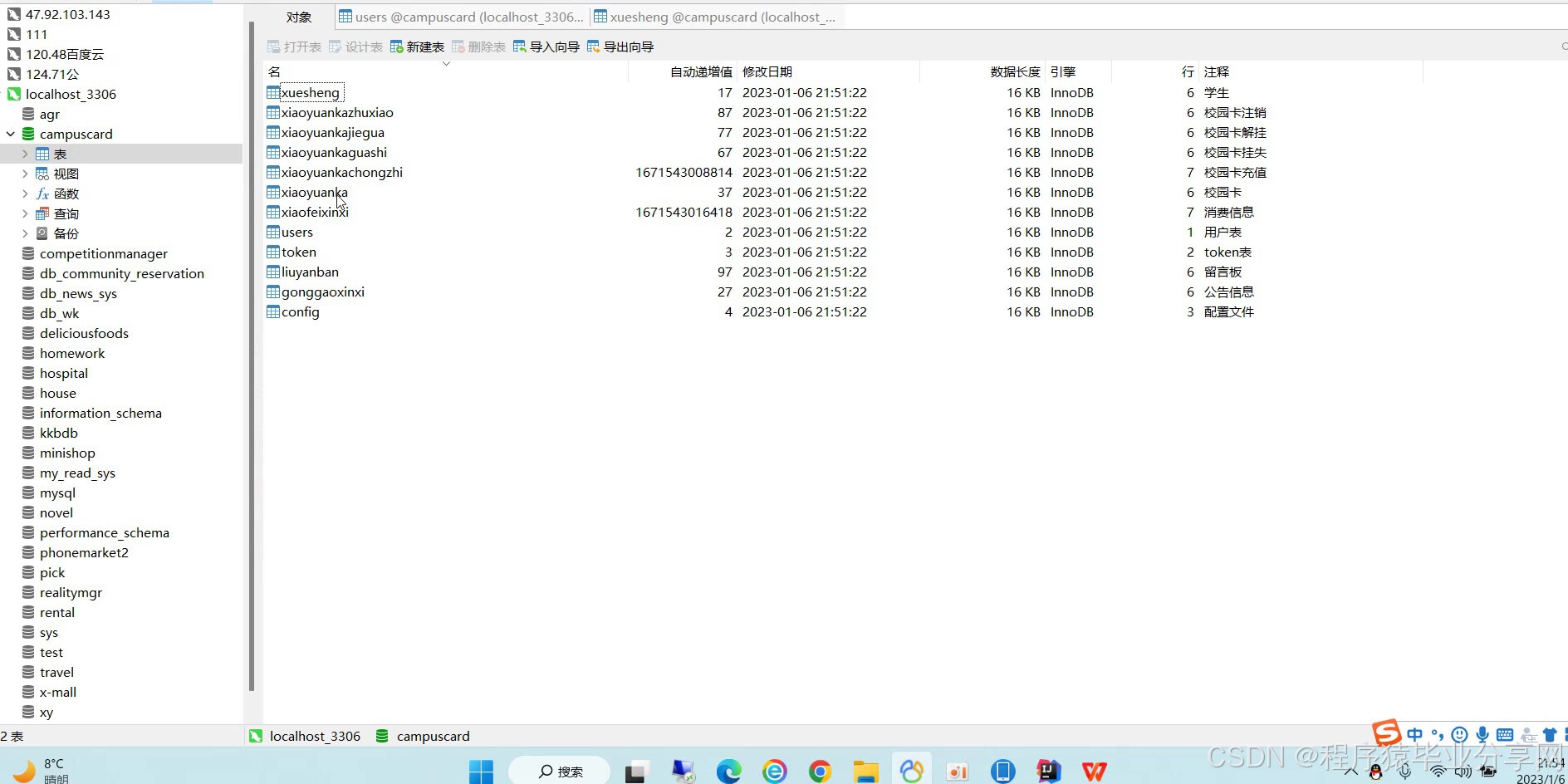This screenshot has height=784, width=1568.
Task: Click the config table icon
Action: tap(273, 311)
